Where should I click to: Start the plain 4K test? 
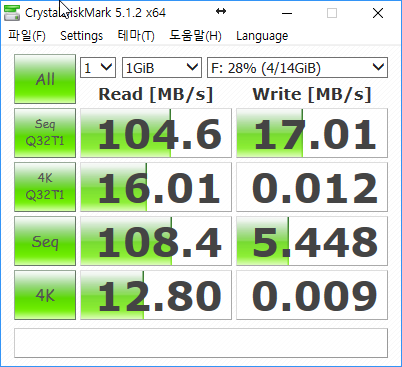click(45, 295)
